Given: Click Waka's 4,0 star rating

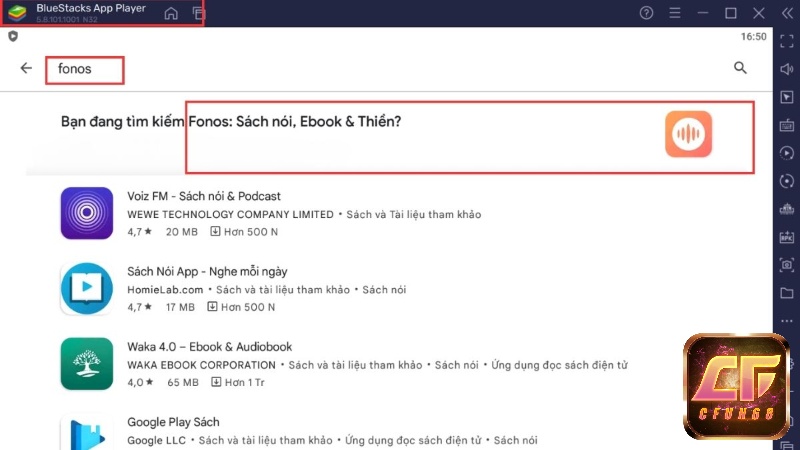Looking at the screenshot, I should coord(140,383).
